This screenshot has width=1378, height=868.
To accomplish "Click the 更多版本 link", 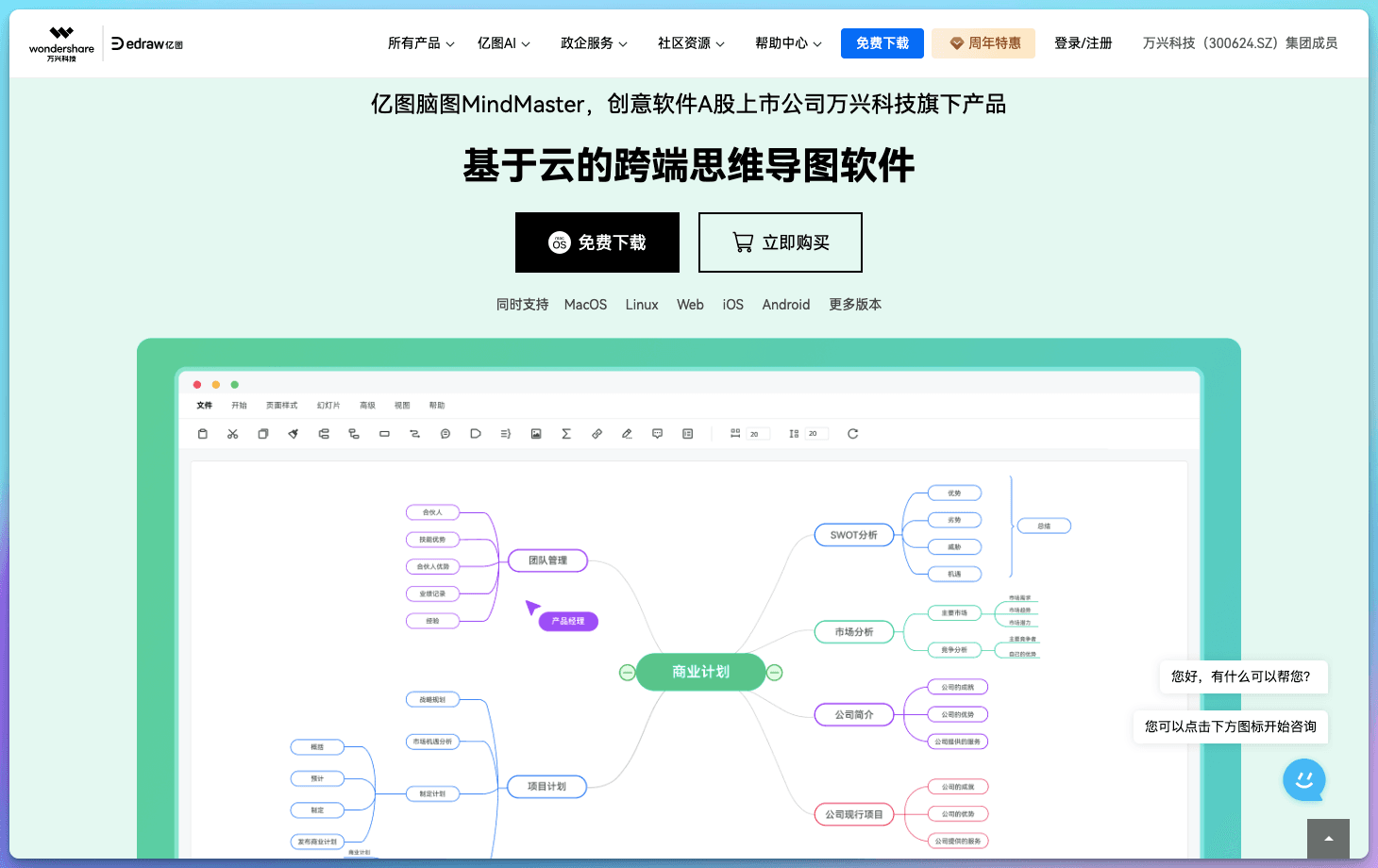I will [855, 305].
